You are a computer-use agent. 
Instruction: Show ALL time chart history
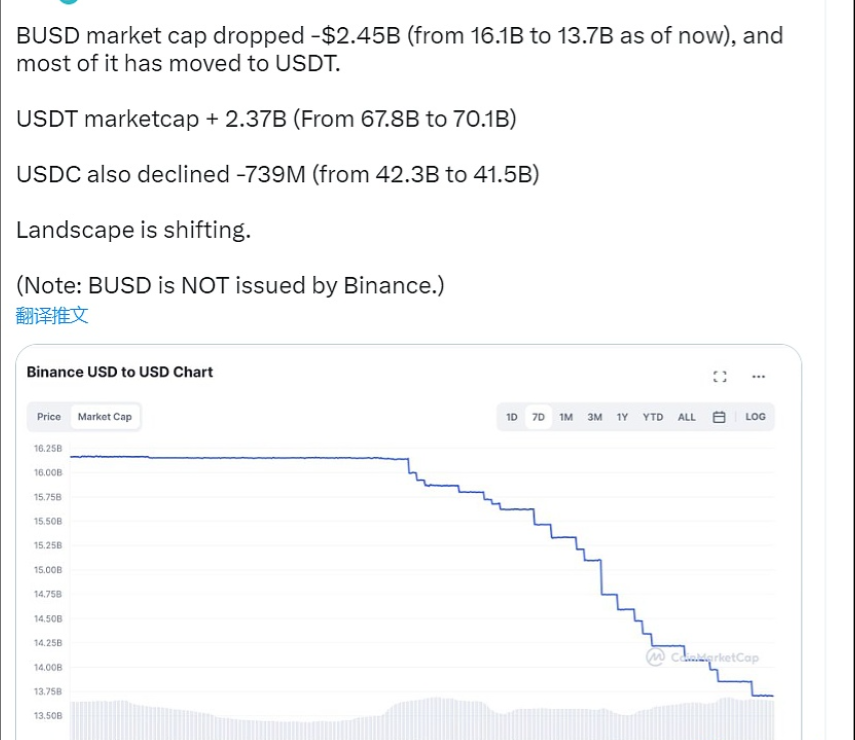click(x=687, y=417)
